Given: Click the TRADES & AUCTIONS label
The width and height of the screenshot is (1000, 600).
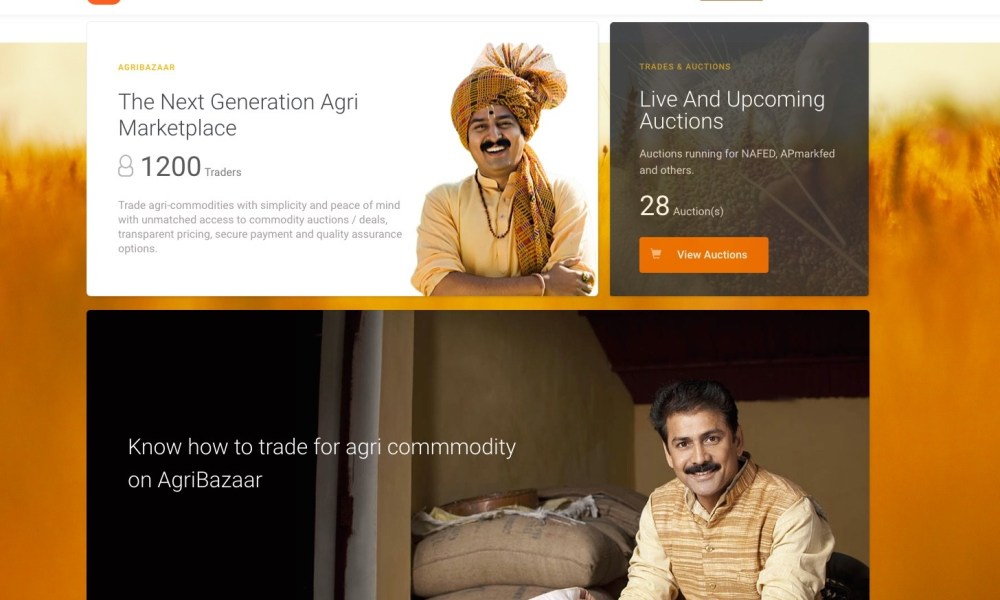Looking at the screenshot, I should coord(685,66).
